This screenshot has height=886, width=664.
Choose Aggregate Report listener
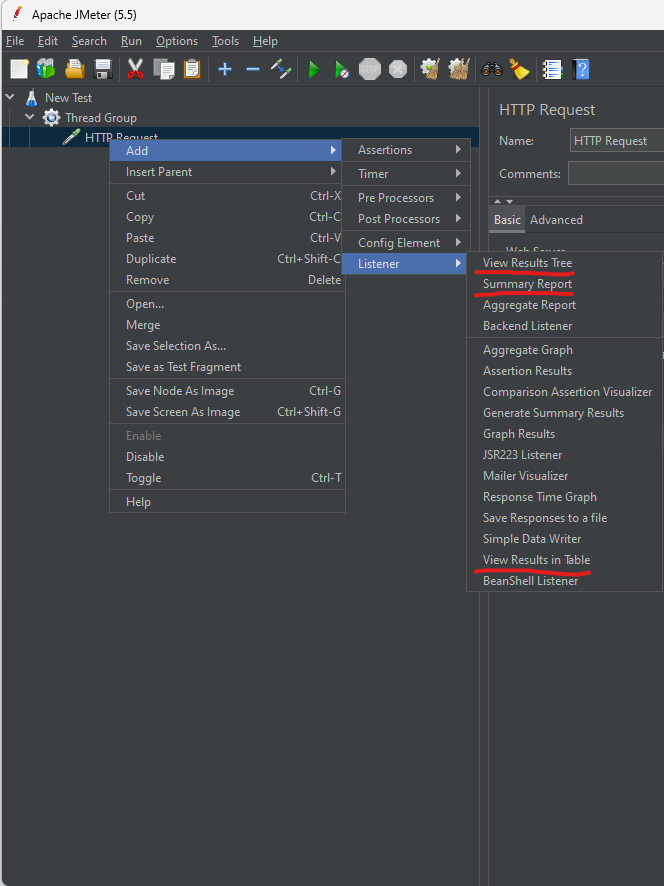564,305
